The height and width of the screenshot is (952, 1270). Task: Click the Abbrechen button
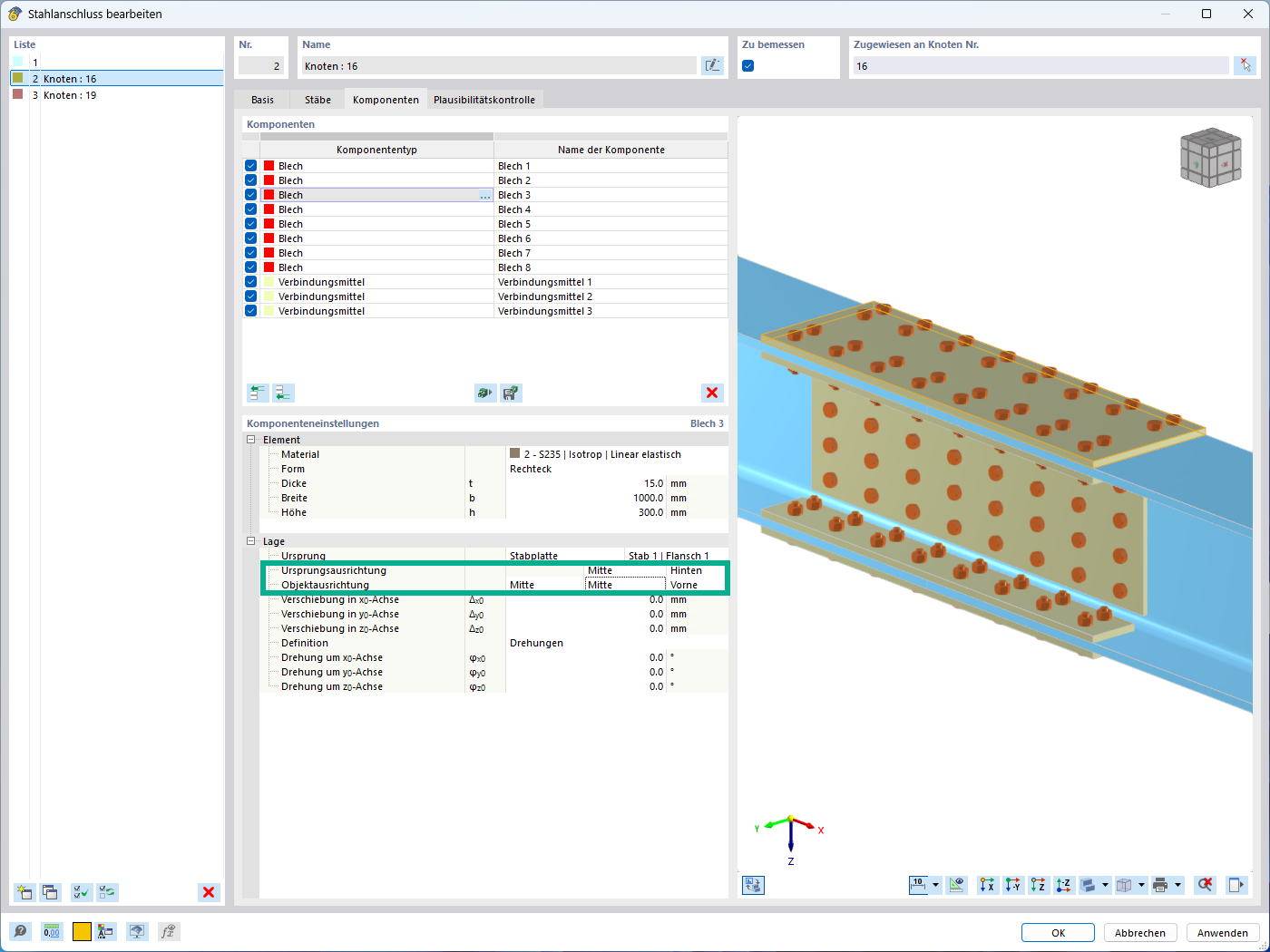point(1140,933)
